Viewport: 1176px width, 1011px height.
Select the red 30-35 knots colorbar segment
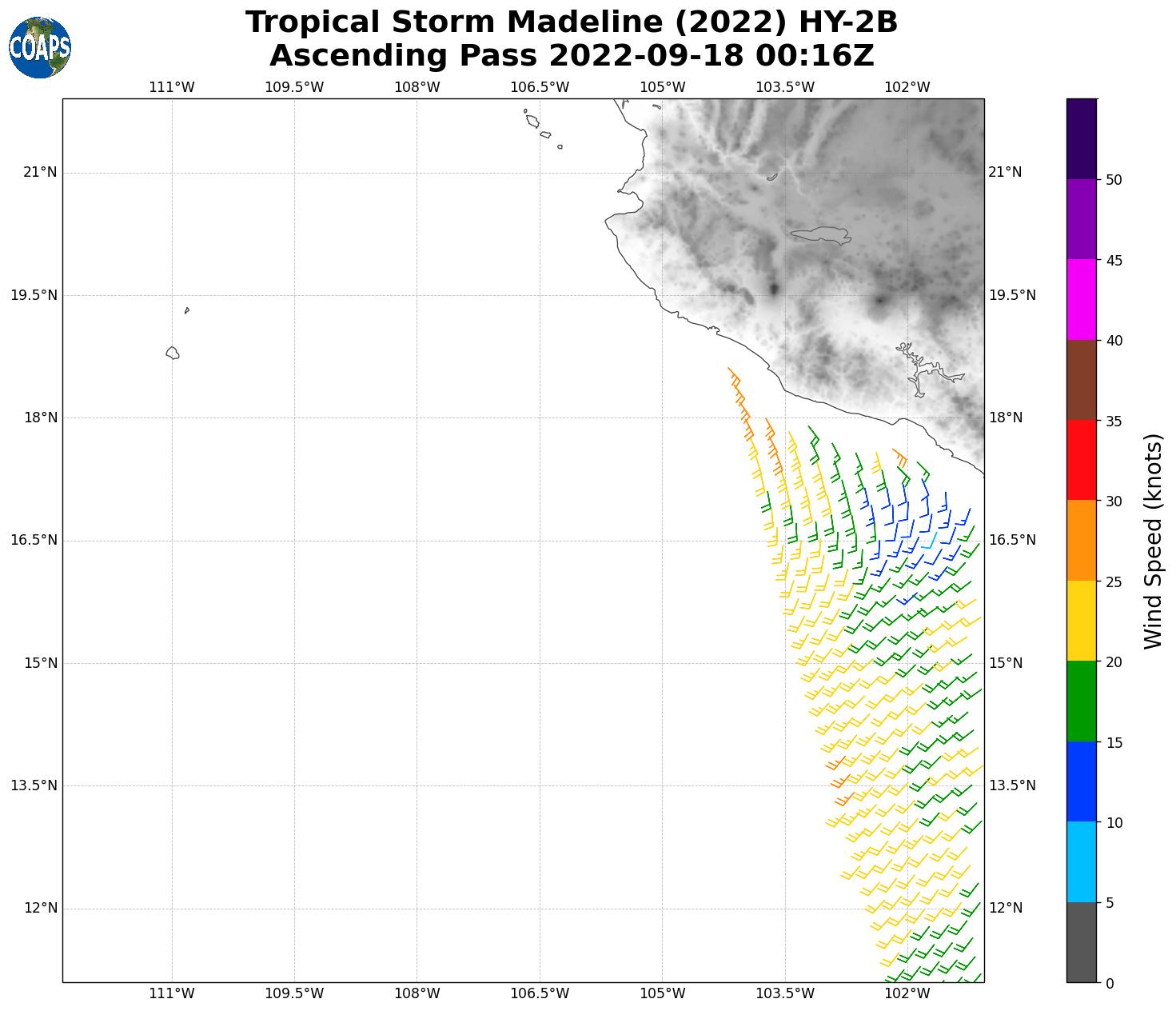pyautogui.click(x=1082, y=460)
